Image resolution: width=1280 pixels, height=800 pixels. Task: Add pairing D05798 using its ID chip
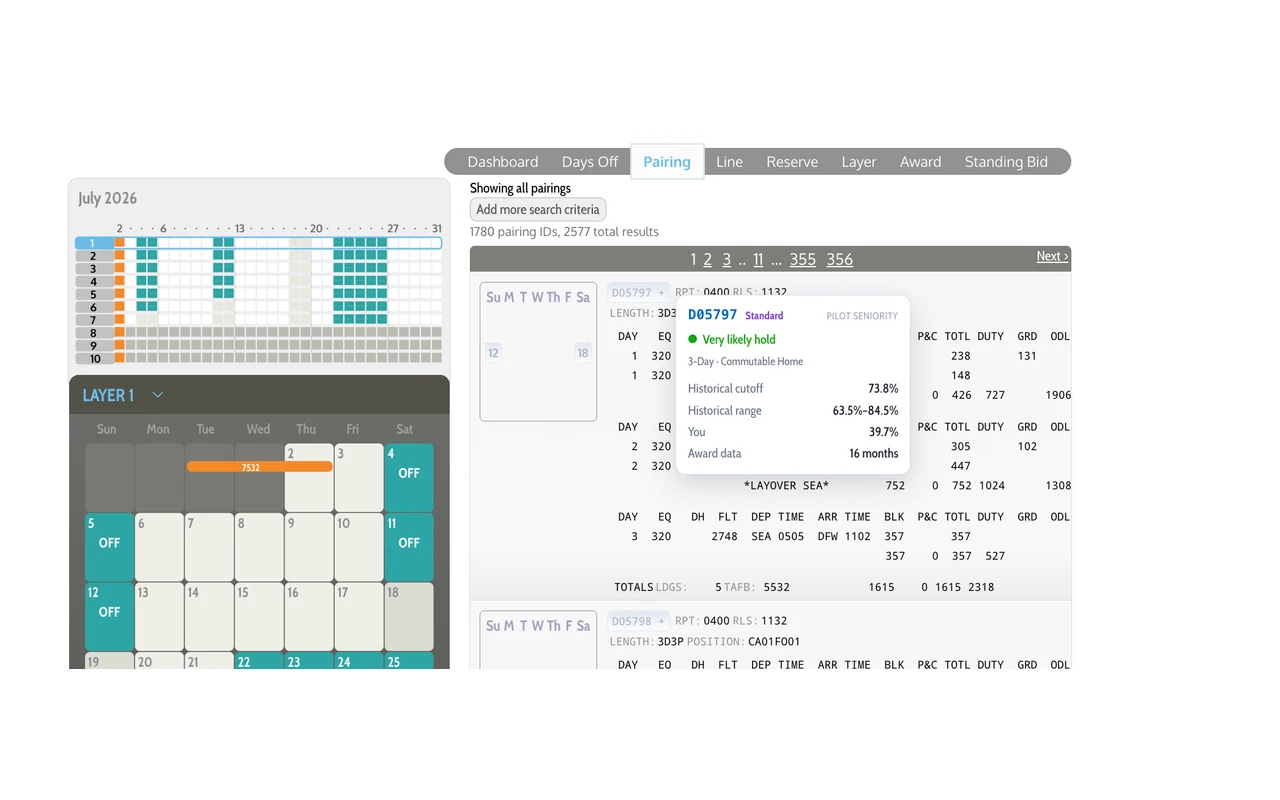[x=639, y=621]
